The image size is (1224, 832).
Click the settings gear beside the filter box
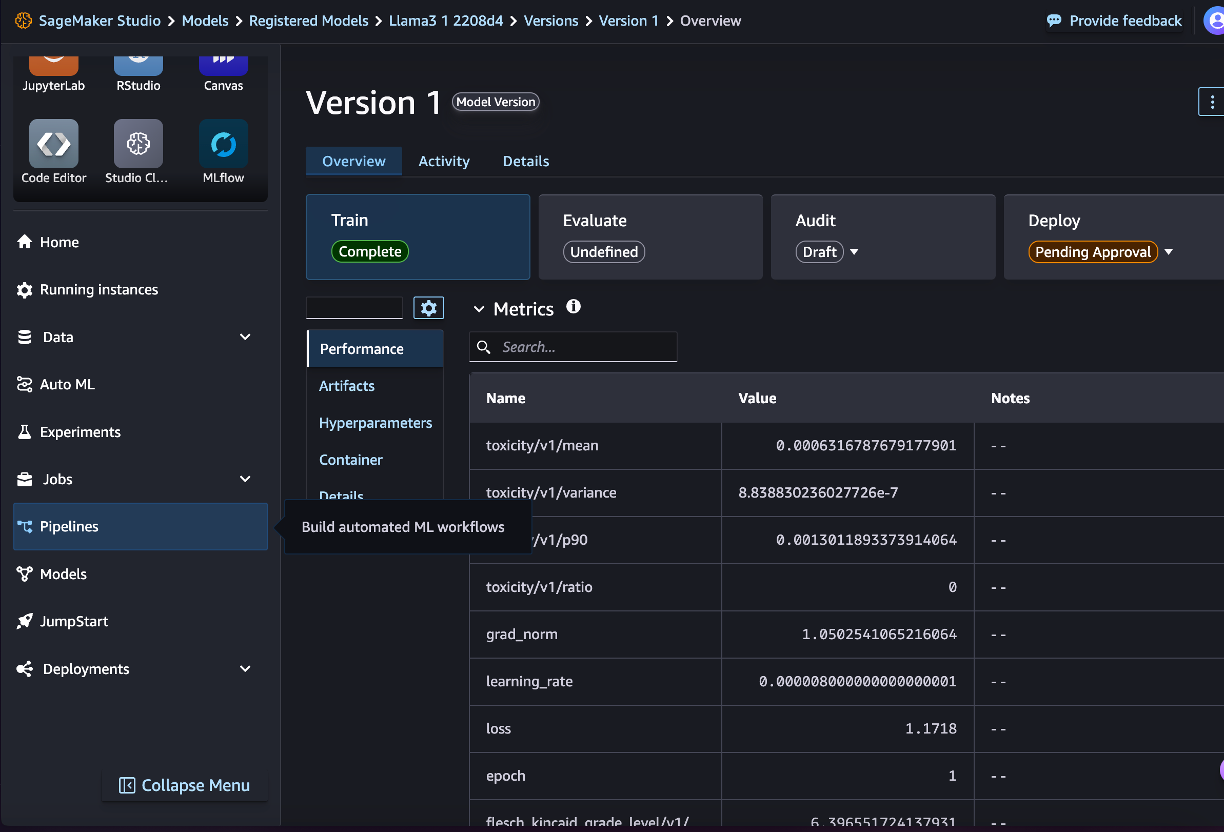[428, 307]
